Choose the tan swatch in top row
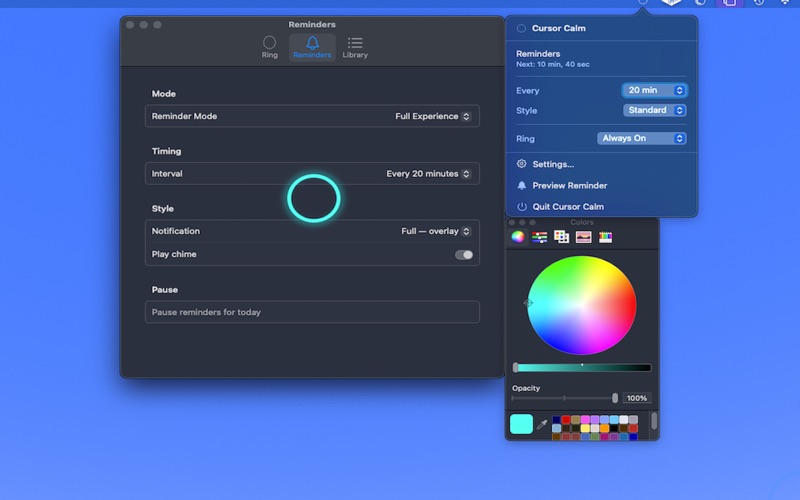 [x=576, y=419]
